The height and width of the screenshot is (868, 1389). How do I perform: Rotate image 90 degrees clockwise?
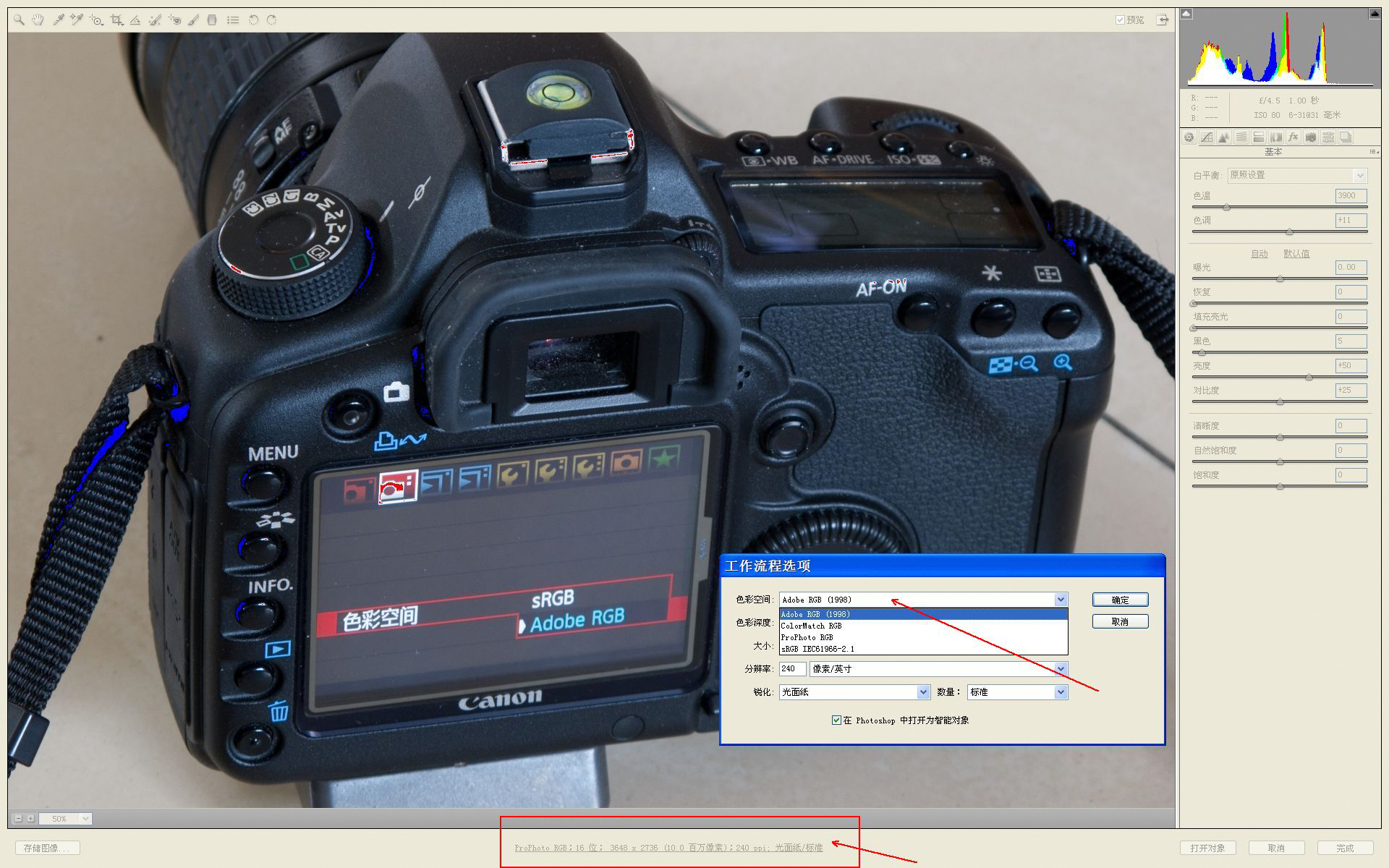[272, 20]
